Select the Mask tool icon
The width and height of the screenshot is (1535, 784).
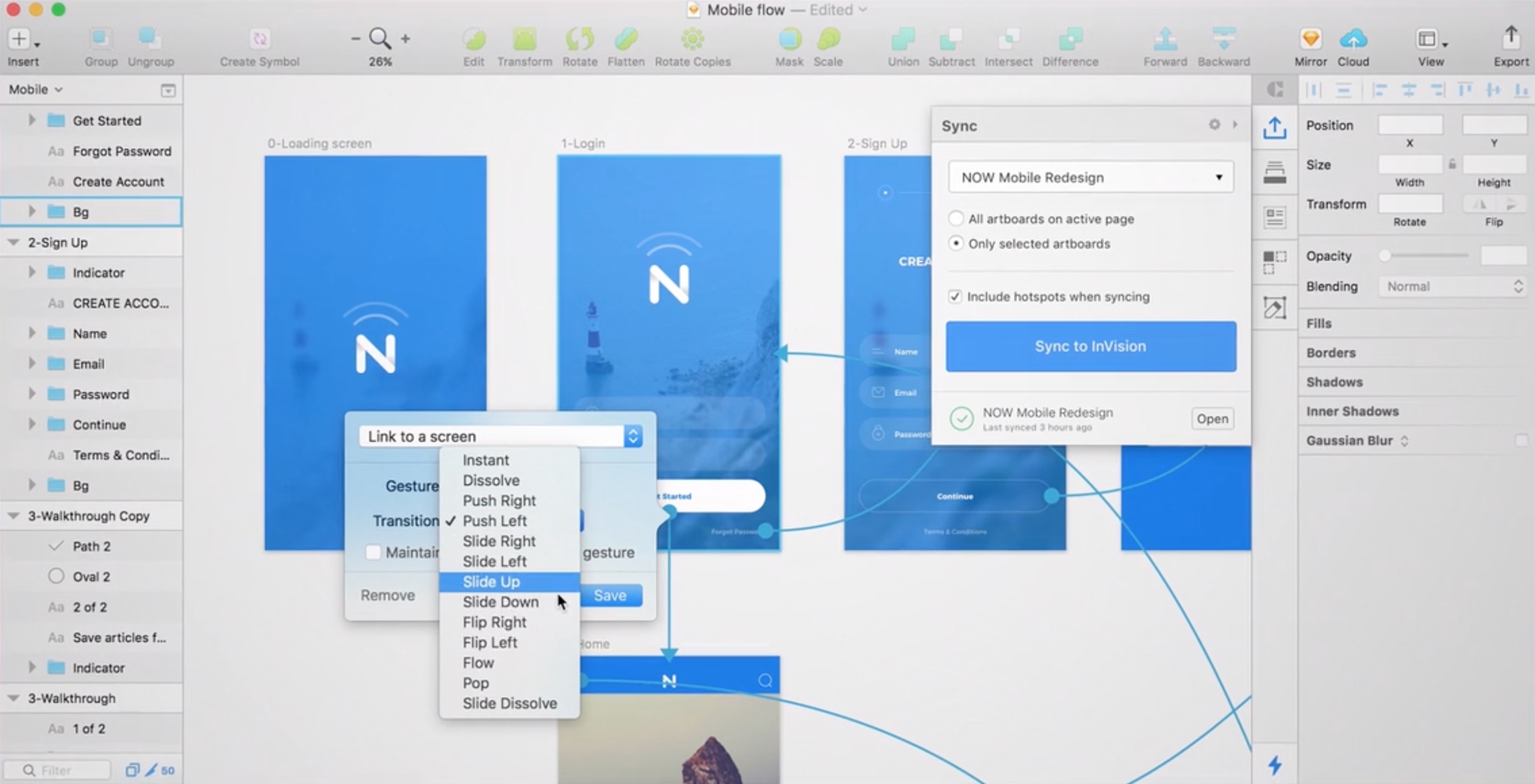pos(789,40)
